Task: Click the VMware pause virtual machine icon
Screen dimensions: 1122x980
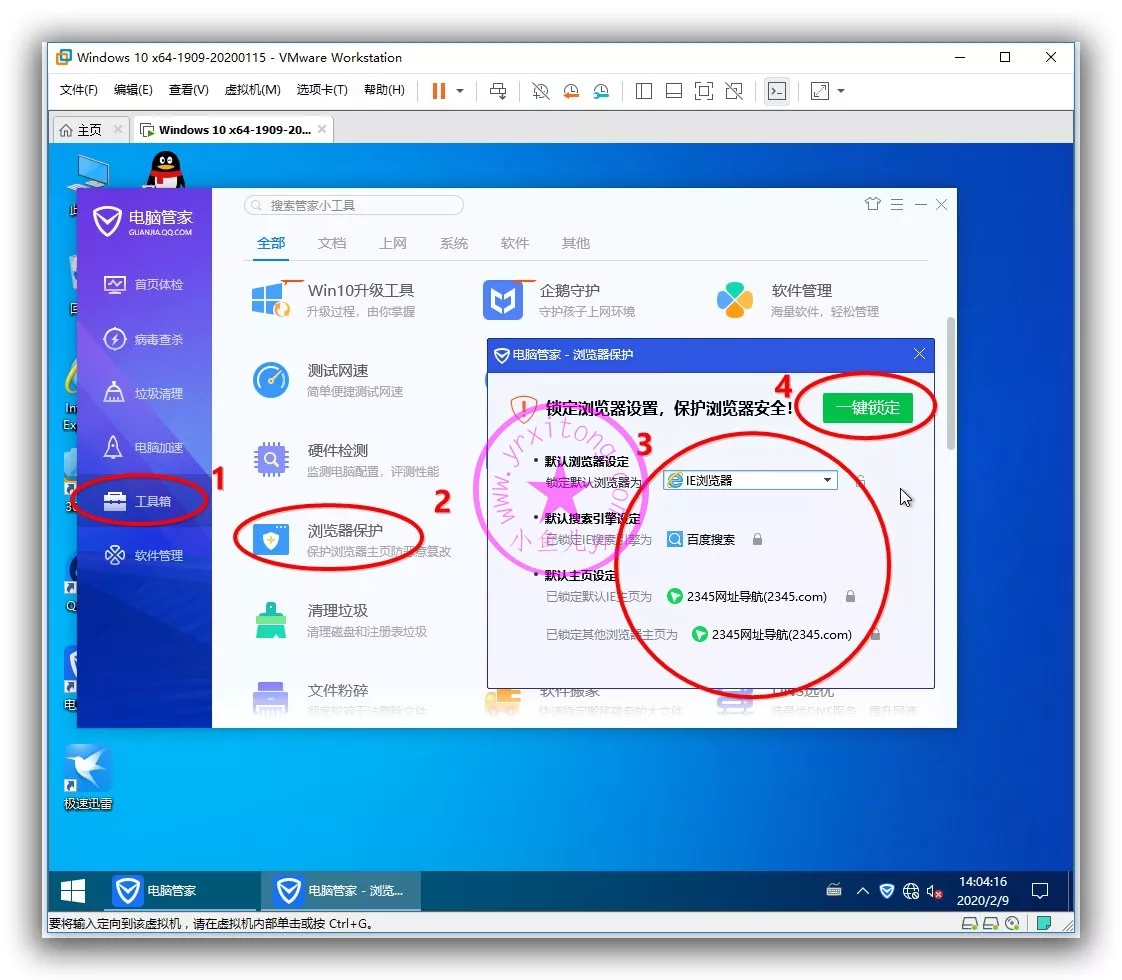Action: [438, 91]
